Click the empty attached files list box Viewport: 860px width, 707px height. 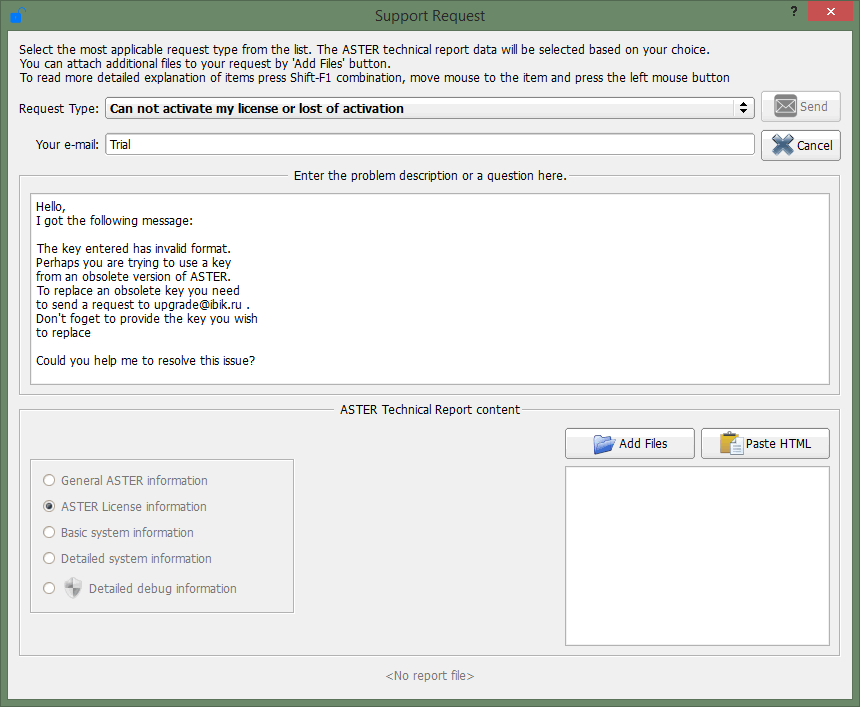[697, 555]
